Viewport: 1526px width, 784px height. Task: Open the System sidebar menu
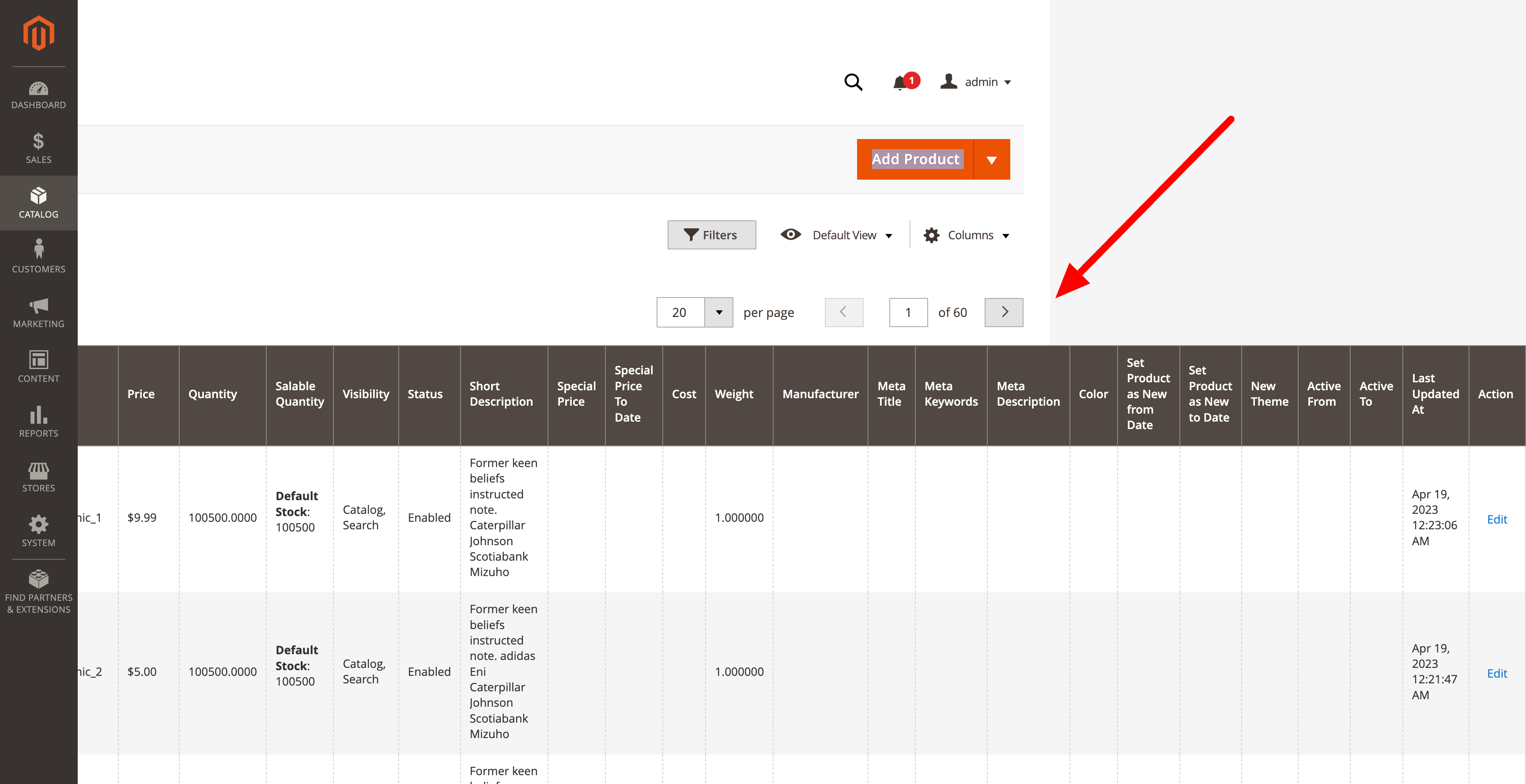click(38, 532)
